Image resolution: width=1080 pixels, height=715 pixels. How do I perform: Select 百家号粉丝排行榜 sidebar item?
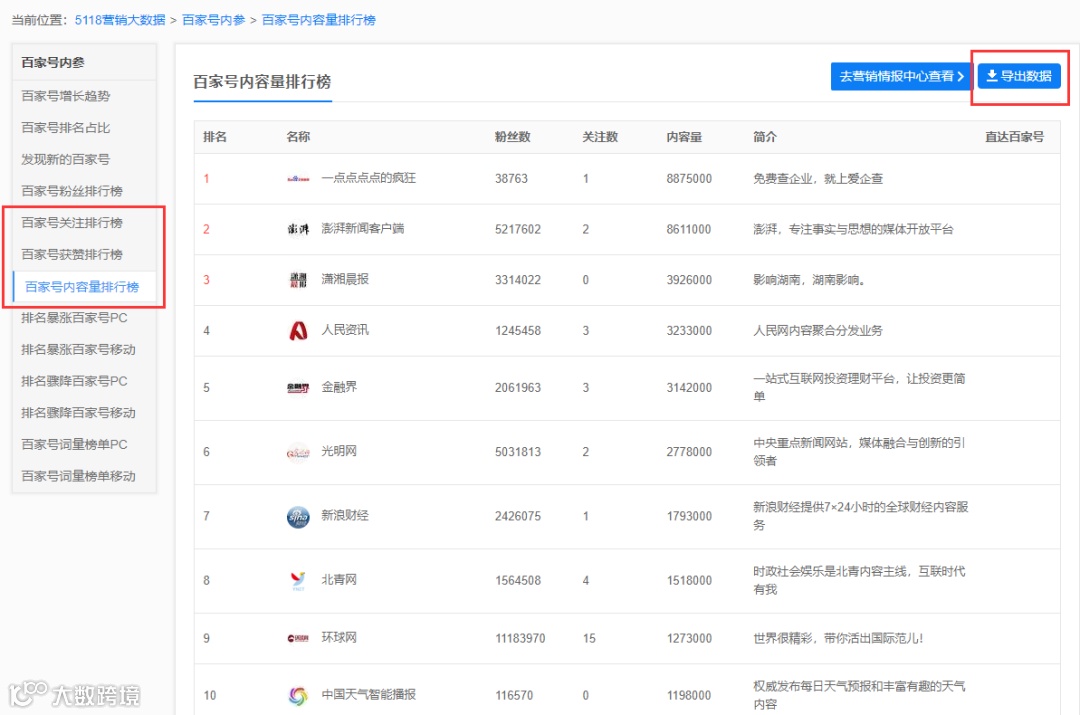pos(72,191)
